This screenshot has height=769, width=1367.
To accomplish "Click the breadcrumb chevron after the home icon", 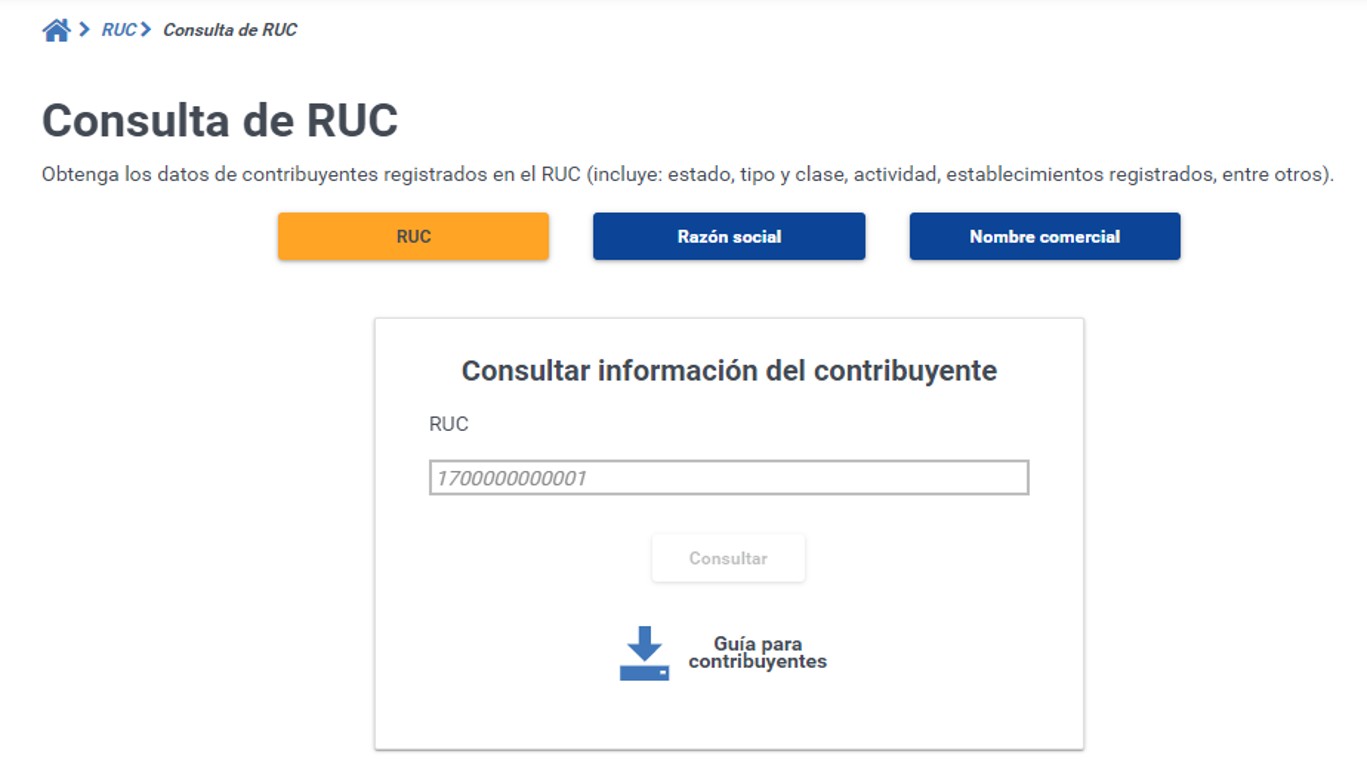I will point(82,28).
